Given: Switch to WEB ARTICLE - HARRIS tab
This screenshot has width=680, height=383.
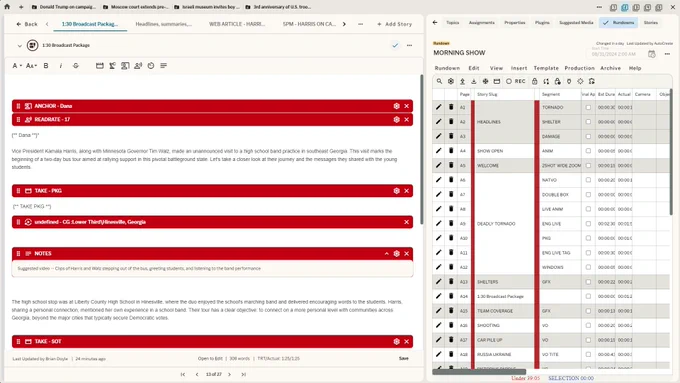Looking at the screenshot, I should point(237,24).
